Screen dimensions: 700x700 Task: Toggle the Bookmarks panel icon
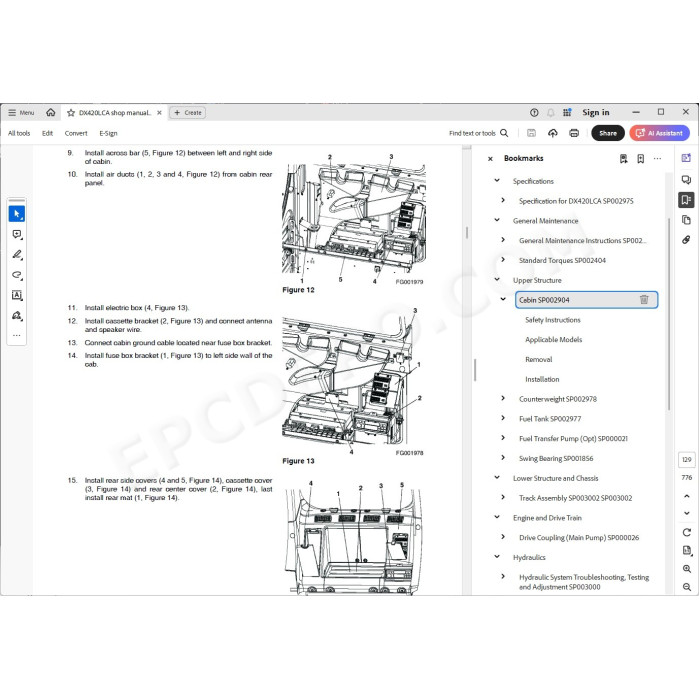pyautogui.click(x=686, y=200)
